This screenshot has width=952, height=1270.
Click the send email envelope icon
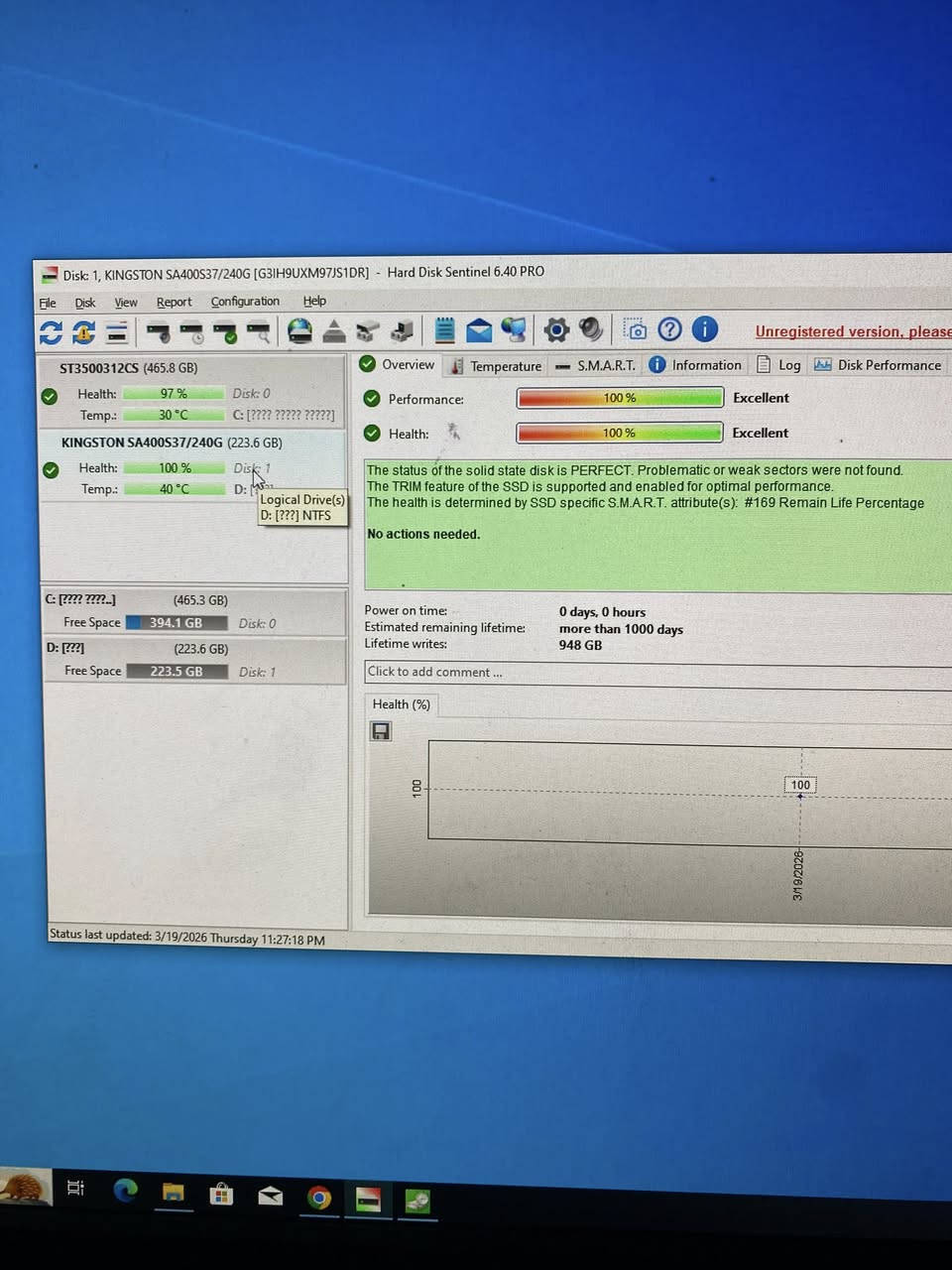point(479,330)
